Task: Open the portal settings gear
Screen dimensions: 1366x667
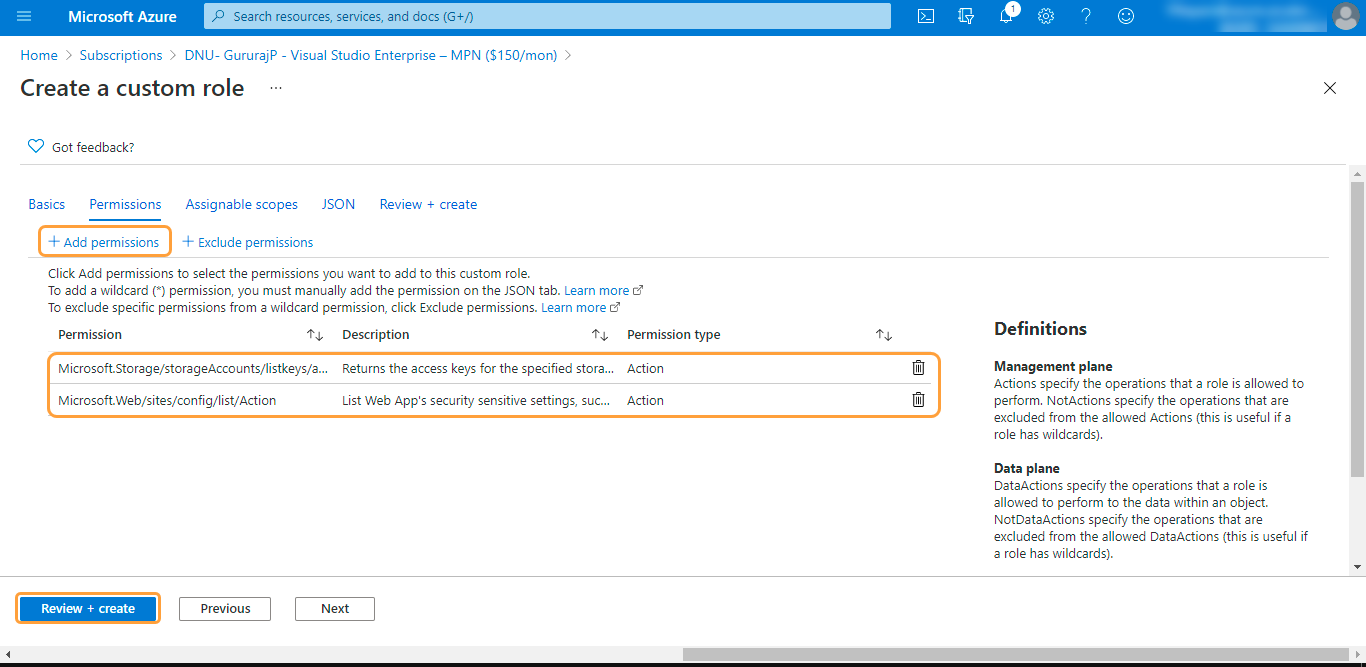Action: (x=1046, y=17)
